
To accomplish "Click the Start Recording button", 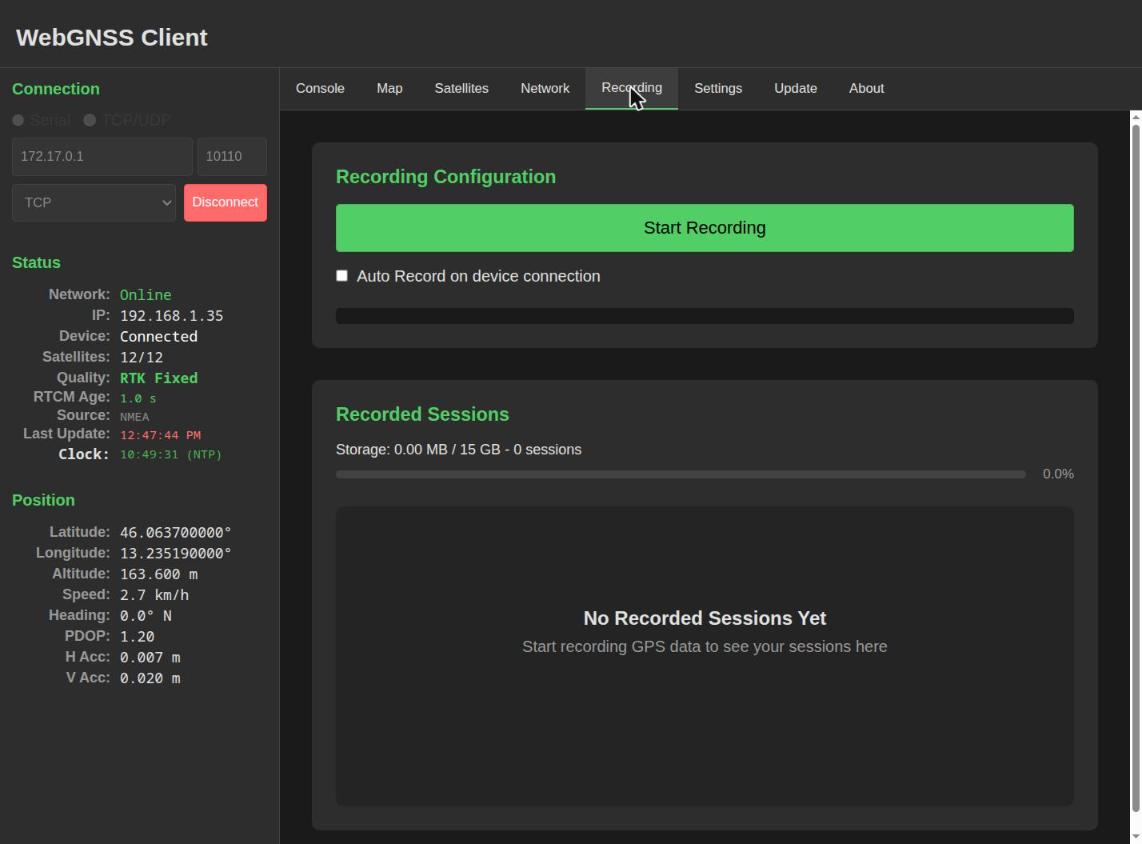I will [x=704, y=228].
